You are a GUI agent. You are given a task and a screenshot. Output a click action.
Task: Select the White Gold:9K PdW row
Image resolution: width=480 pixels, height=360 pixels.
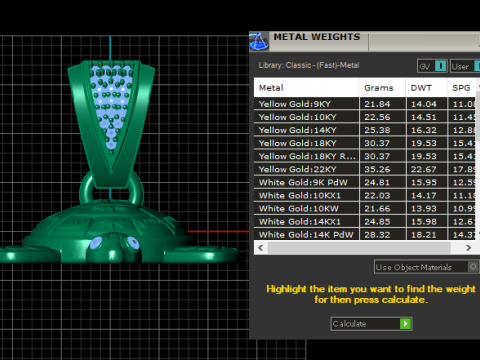[365, 182]
